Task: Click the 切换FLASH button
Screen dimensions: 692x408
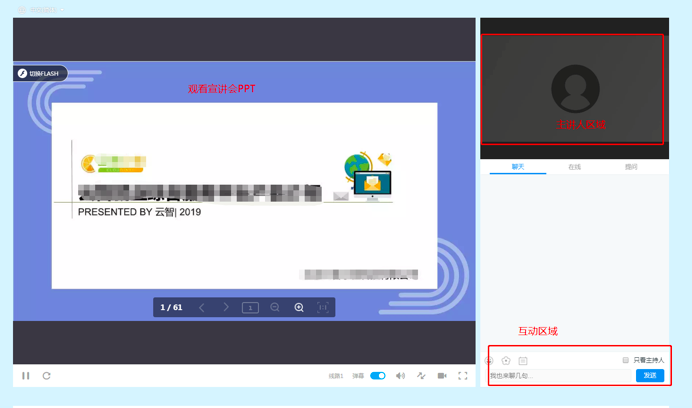Action: tap(40, 74)
